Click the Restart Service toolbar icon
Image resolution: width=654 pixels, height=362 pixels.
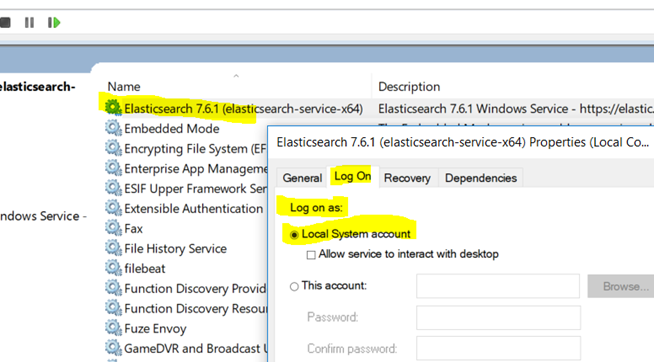(x=54, y=23)
